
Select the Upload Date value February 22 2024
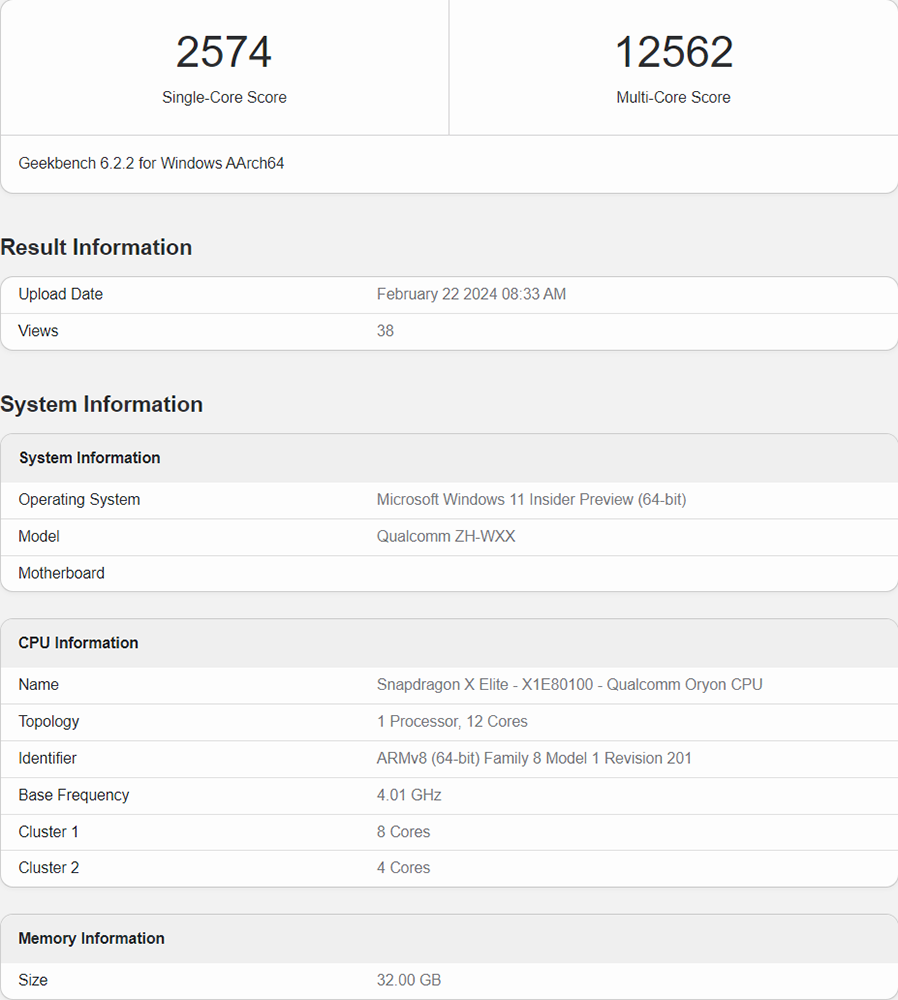(471, 294)
